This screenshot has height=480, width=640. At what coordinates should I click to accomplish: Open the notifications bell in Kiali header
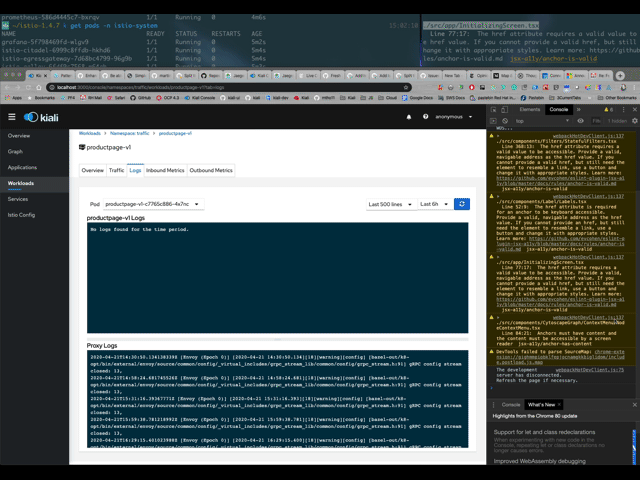coord(409,117)
